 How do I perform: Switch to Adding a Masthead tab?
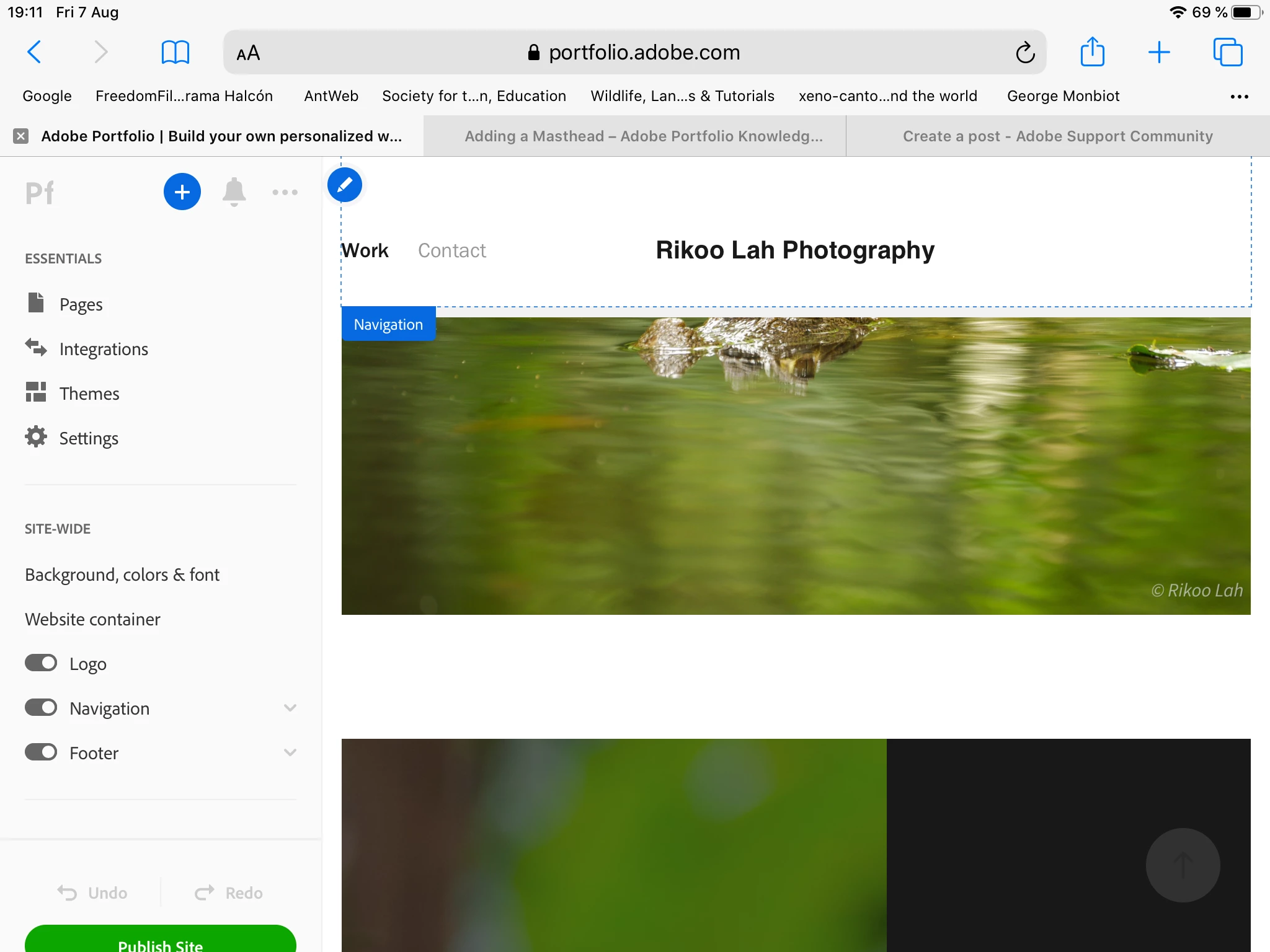[x=643, y=136]
